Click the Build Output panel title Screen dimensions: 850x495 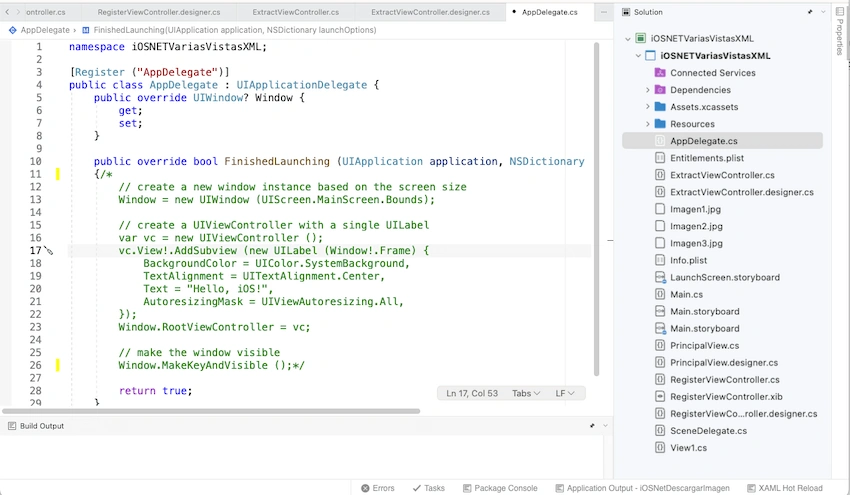tap(42, 426)
